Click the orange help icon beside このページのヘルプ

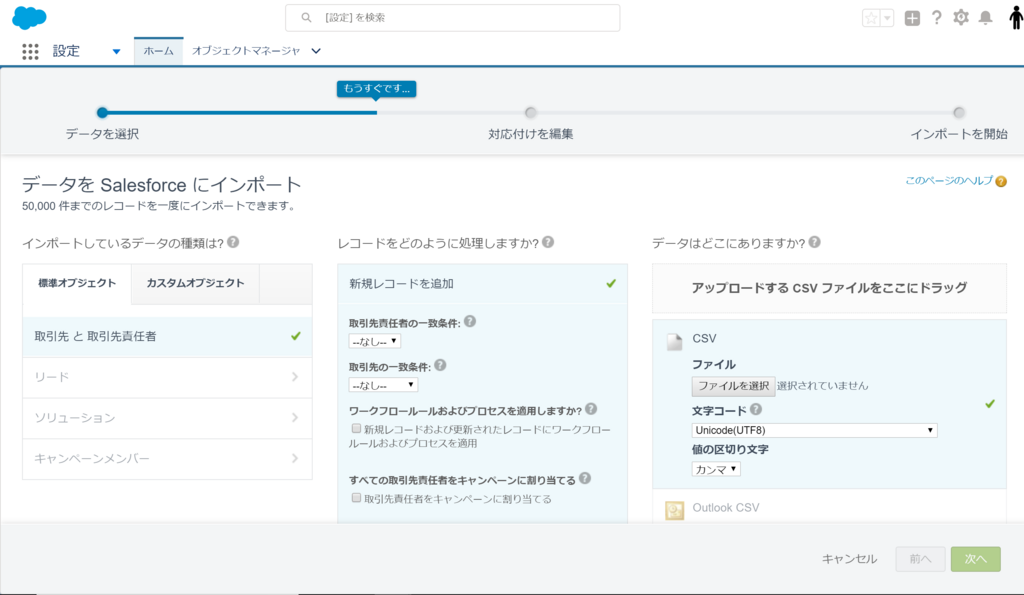[x=1001, y=182]
